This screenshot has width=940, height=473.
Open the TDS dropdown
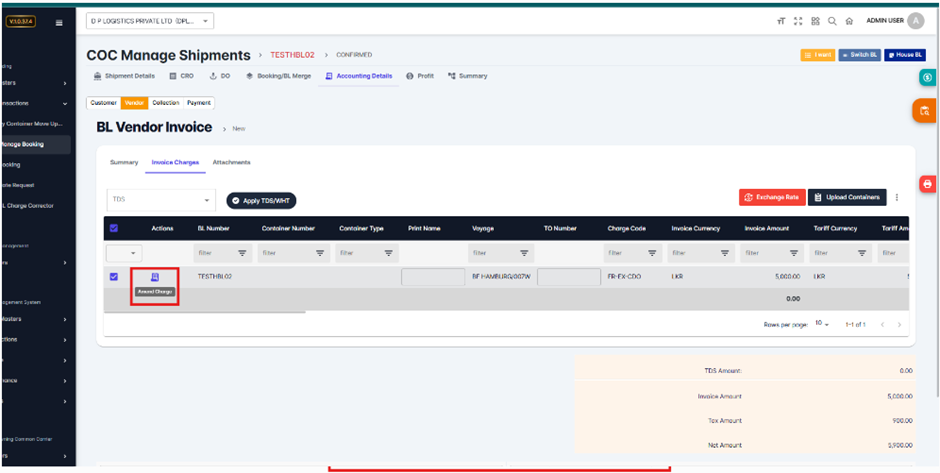(161, 200)
